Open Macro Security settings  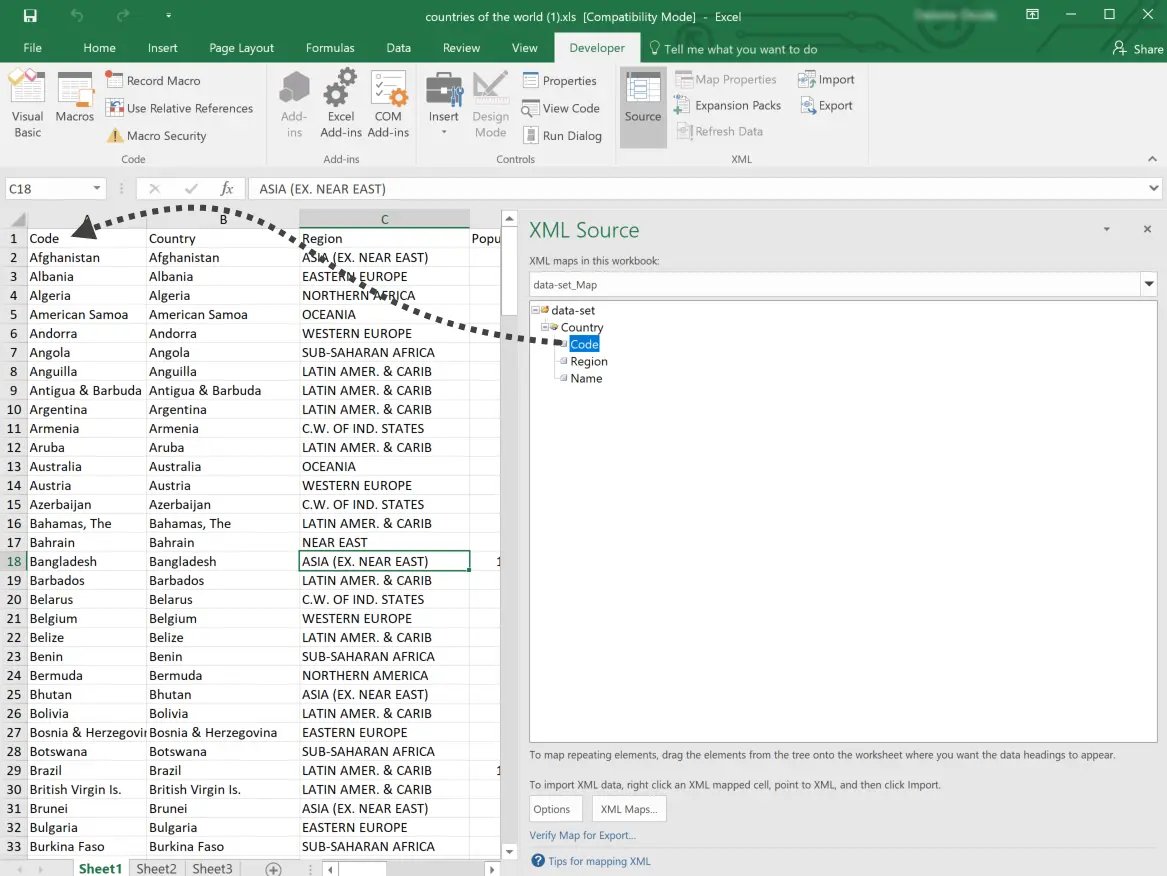pos(156,135)
